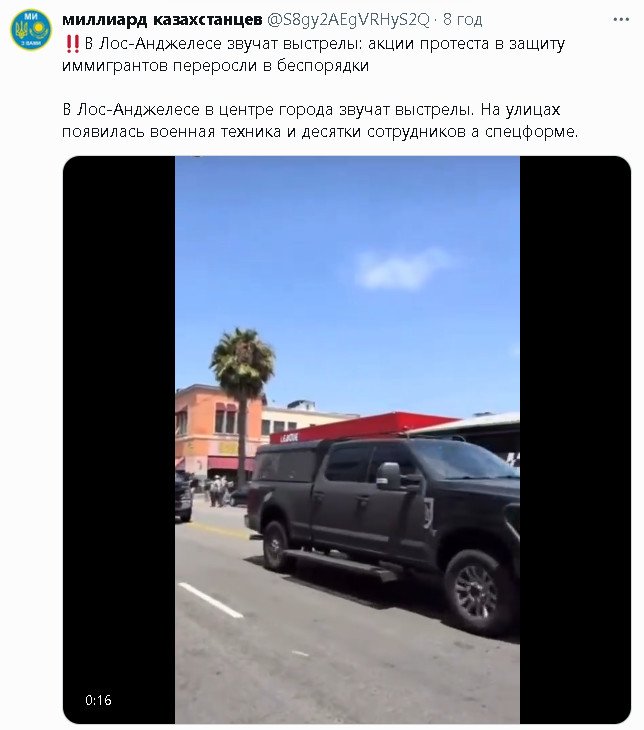Open the three-dots more options menu
Screen dimensions: 644x730
tap(621, 20)
